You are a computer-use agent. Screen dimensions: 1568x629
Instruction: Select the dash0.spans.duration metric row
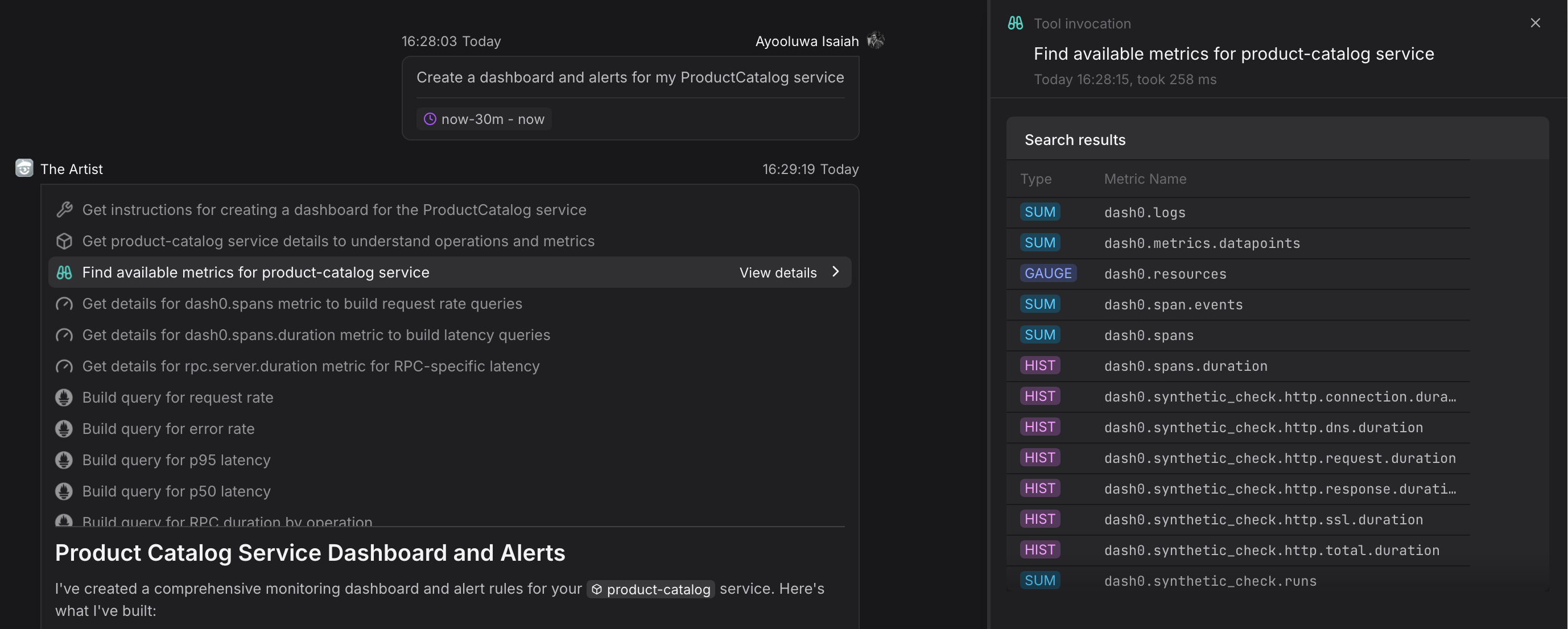pyautogui.click(x=1185, y=366)
